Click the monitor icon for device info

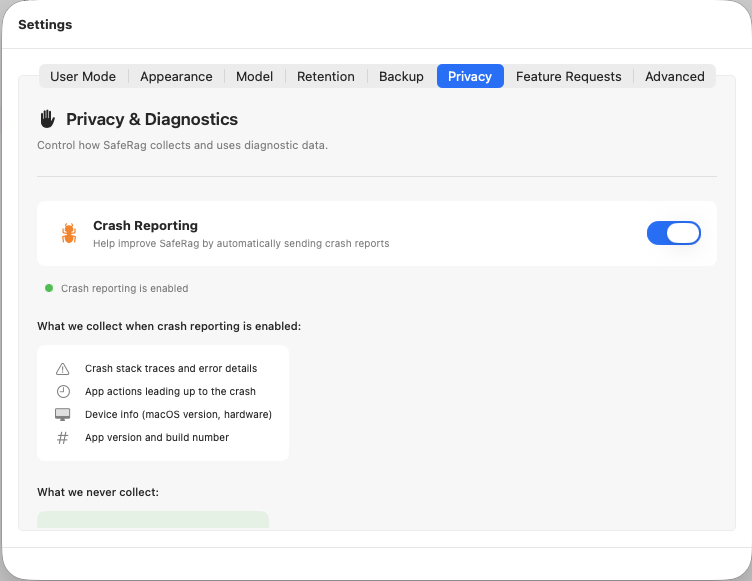click(x=63, y=415)
